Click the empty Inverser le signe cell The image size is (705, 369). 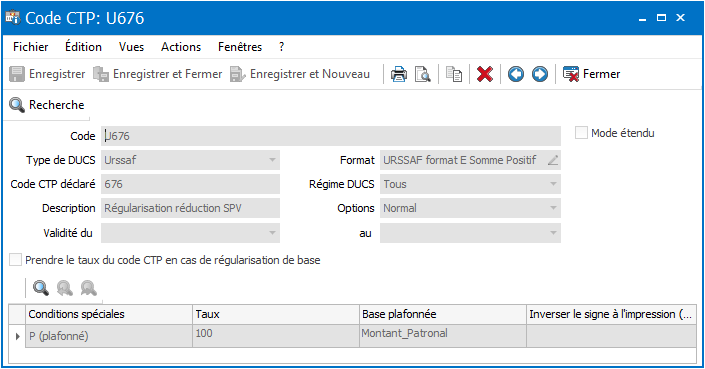pyautogui.click(x=611, y=336)
